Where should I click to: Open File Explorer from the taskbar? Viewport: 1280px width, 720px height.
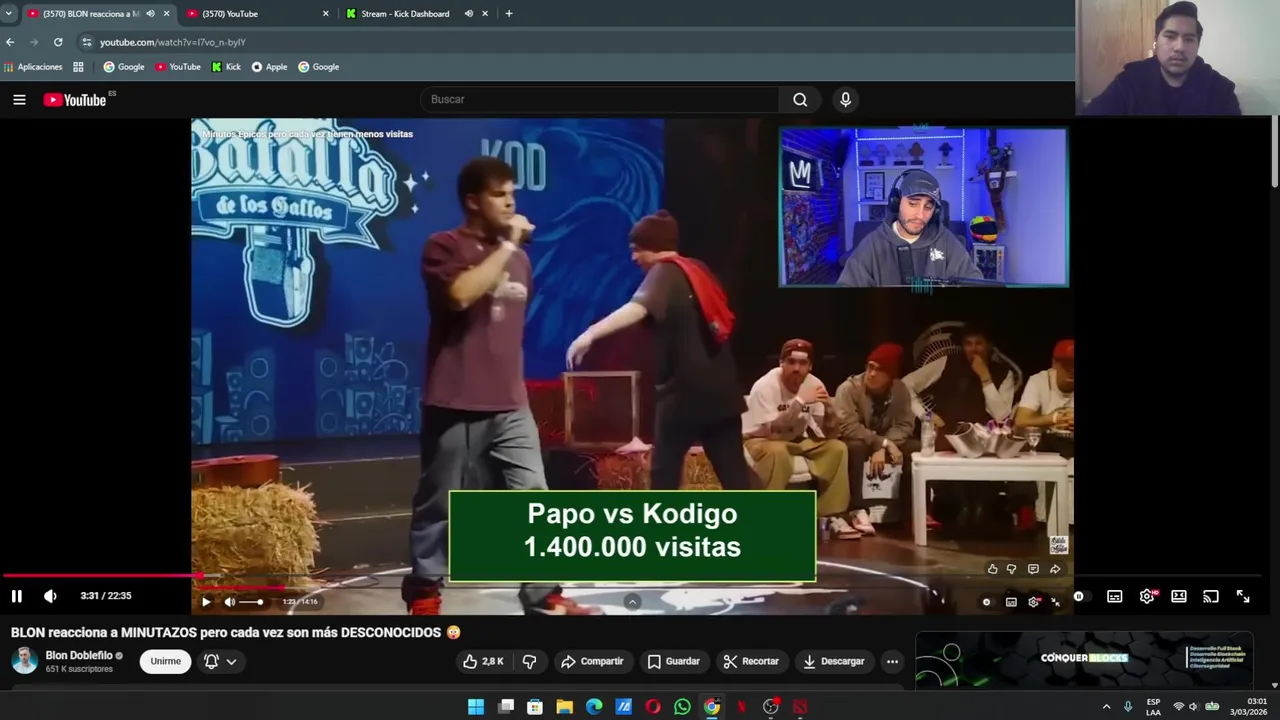[564, 707]
